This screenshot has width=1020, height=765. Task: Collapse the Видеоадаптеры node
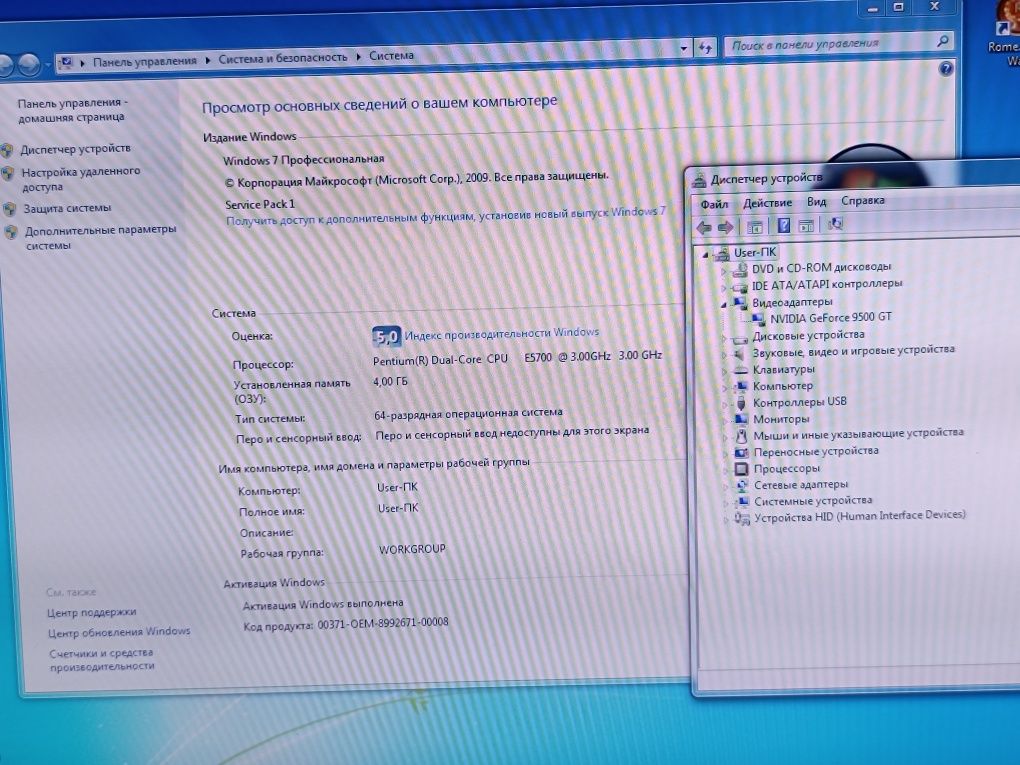click(x=723, y=304)
